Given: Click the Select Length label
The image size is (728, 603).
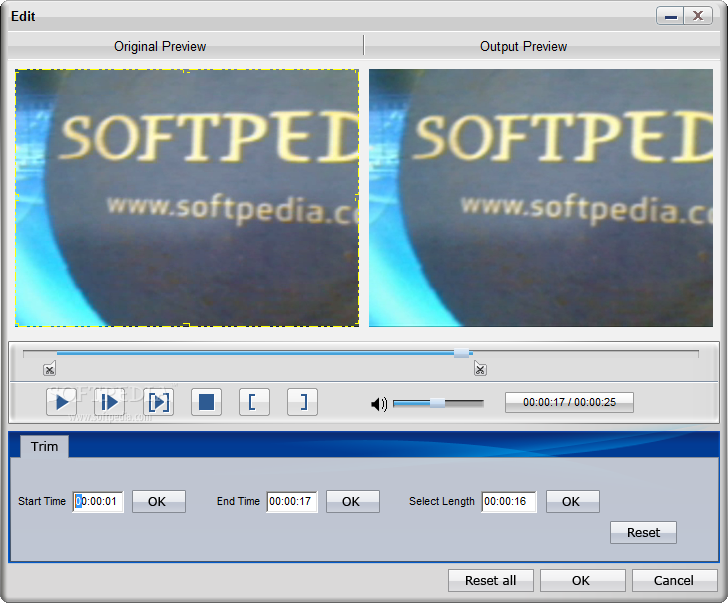Looking at the screenshot, I should point(442,501).
